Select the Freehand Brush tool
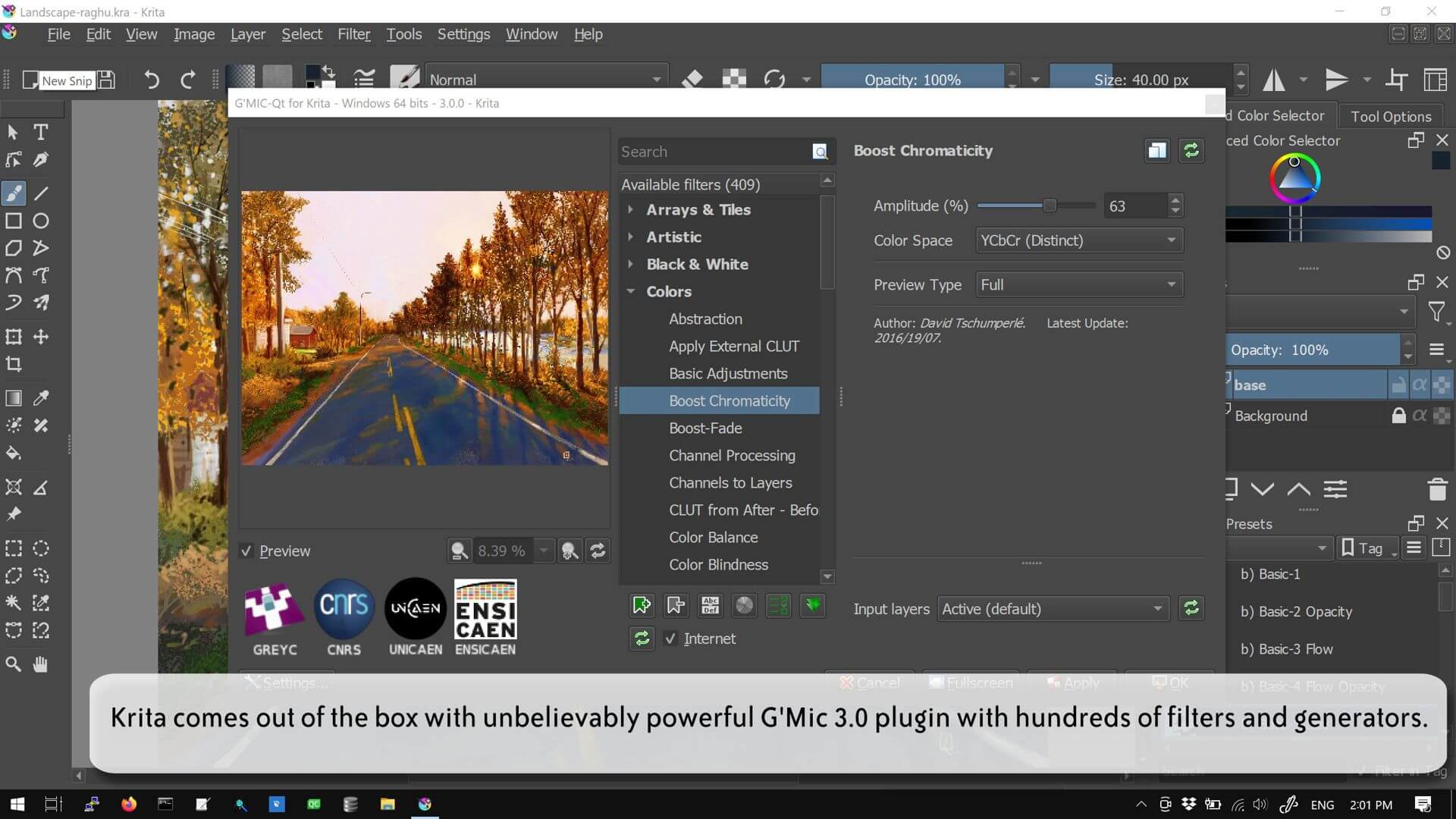The height and width of the screenshot is (819, 1456). tap(13, 193)
